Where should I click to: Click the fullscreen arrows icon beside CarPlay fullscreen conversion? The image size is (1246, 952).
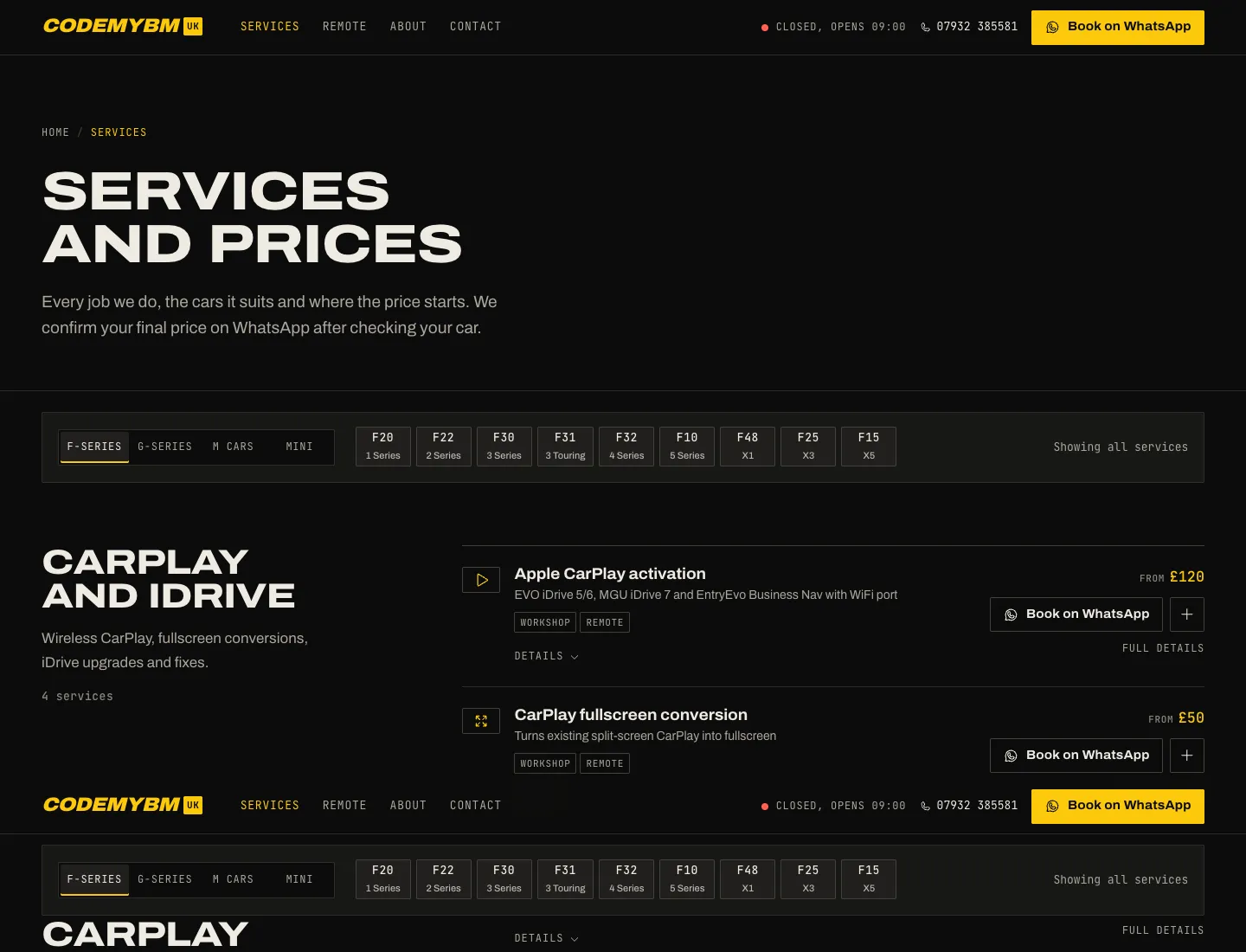point(481,721)
